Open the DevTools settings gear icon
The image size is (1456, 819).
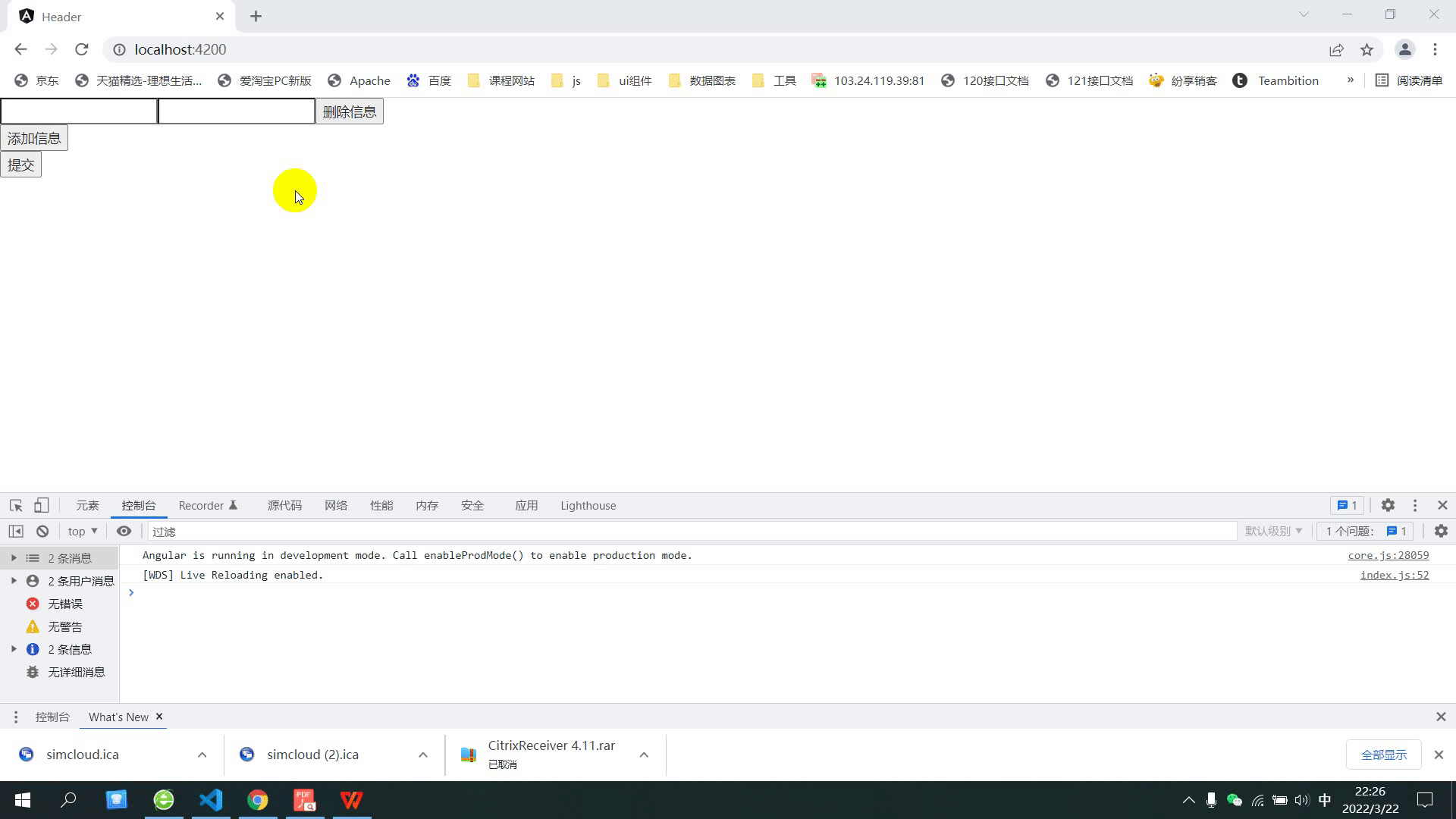(x=1388, y=506)
